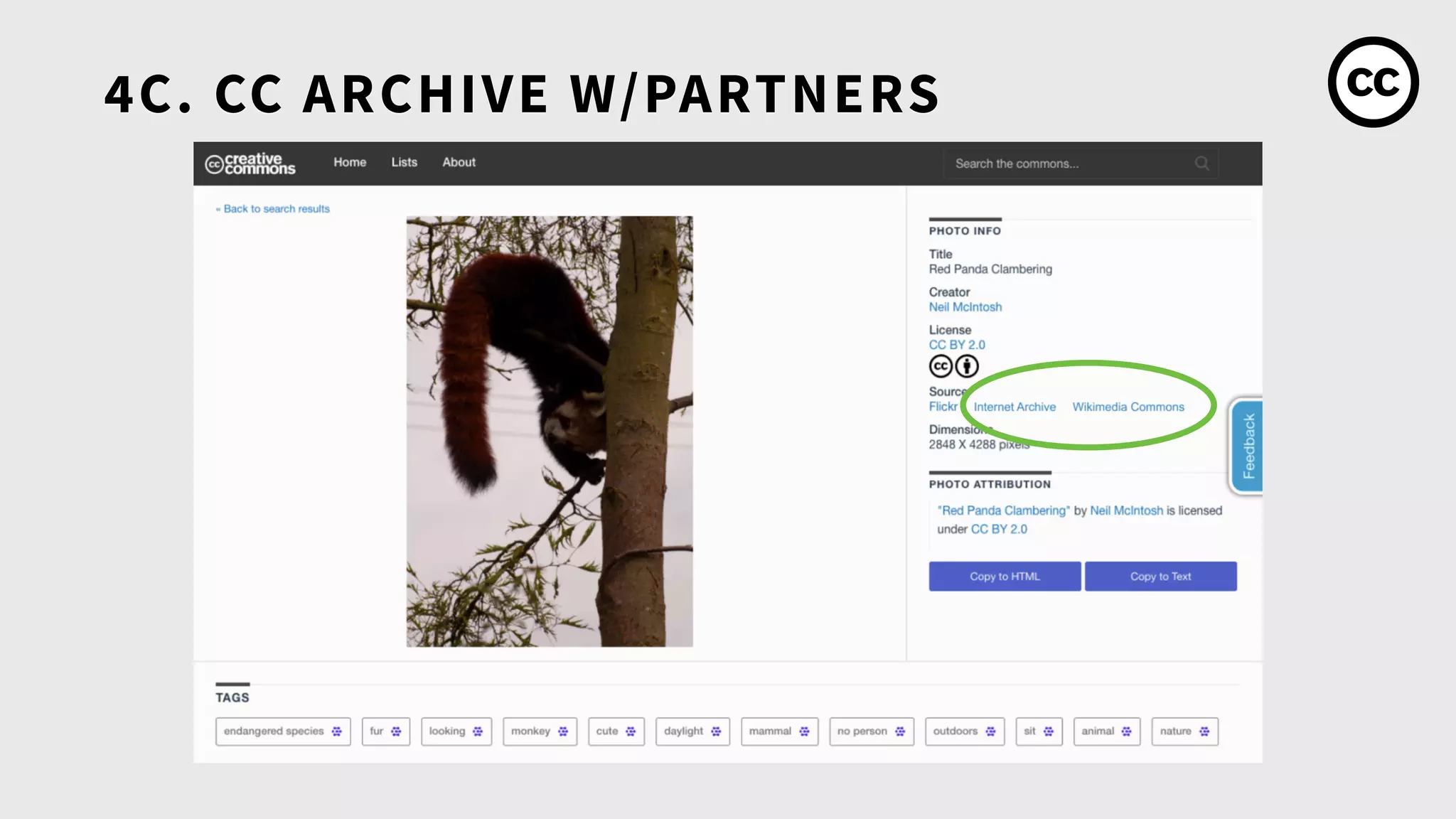Select the cute tag text
This screenshot has height=819, width=1456.
[x=606, y=732]
